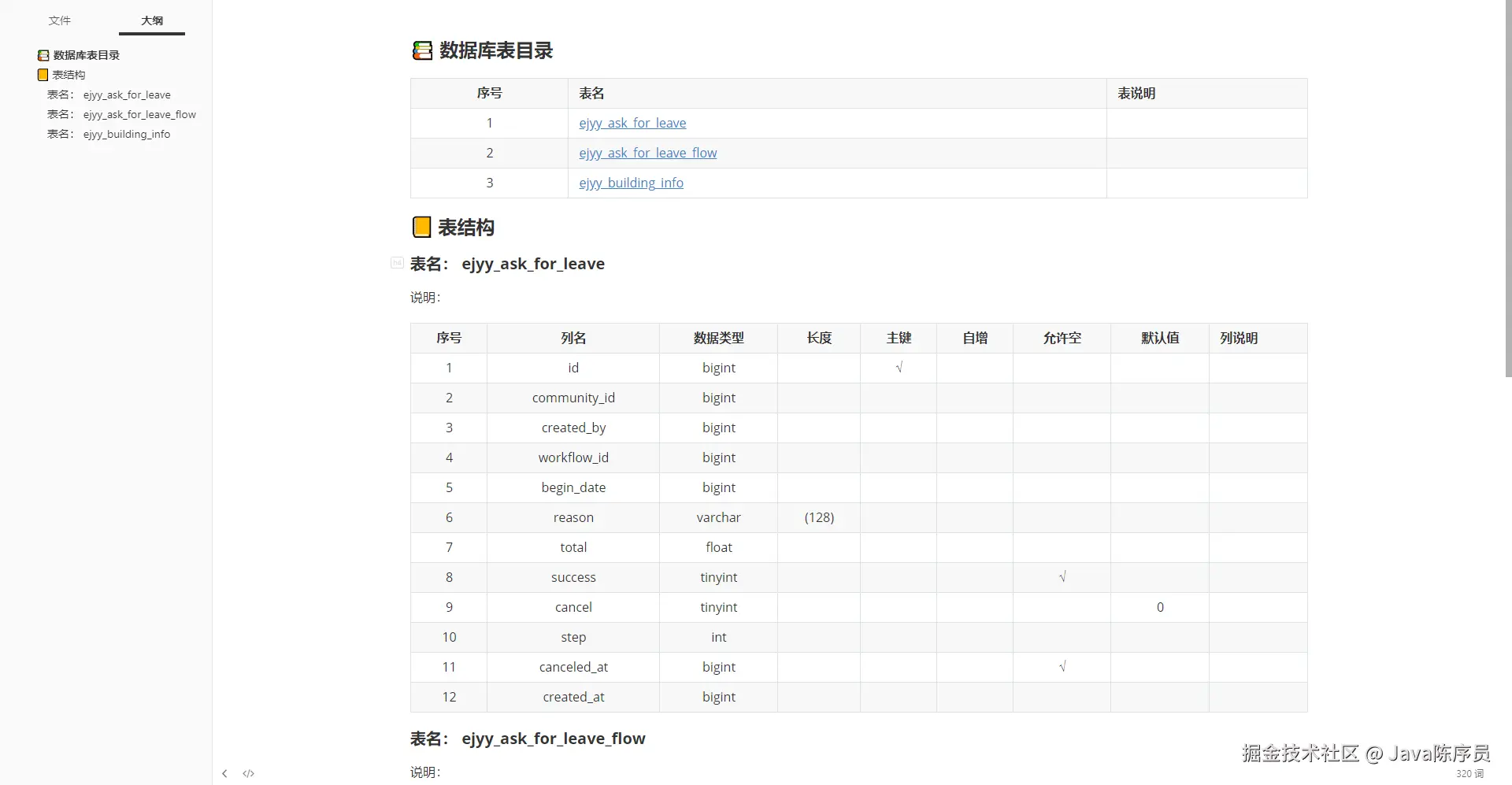The height and width of the screenshot is (785, 1512).
Task: Click the 说明: line under the ejyy_ask_for_leave heading
Action: pyautogui.click(x=425, y=298)
